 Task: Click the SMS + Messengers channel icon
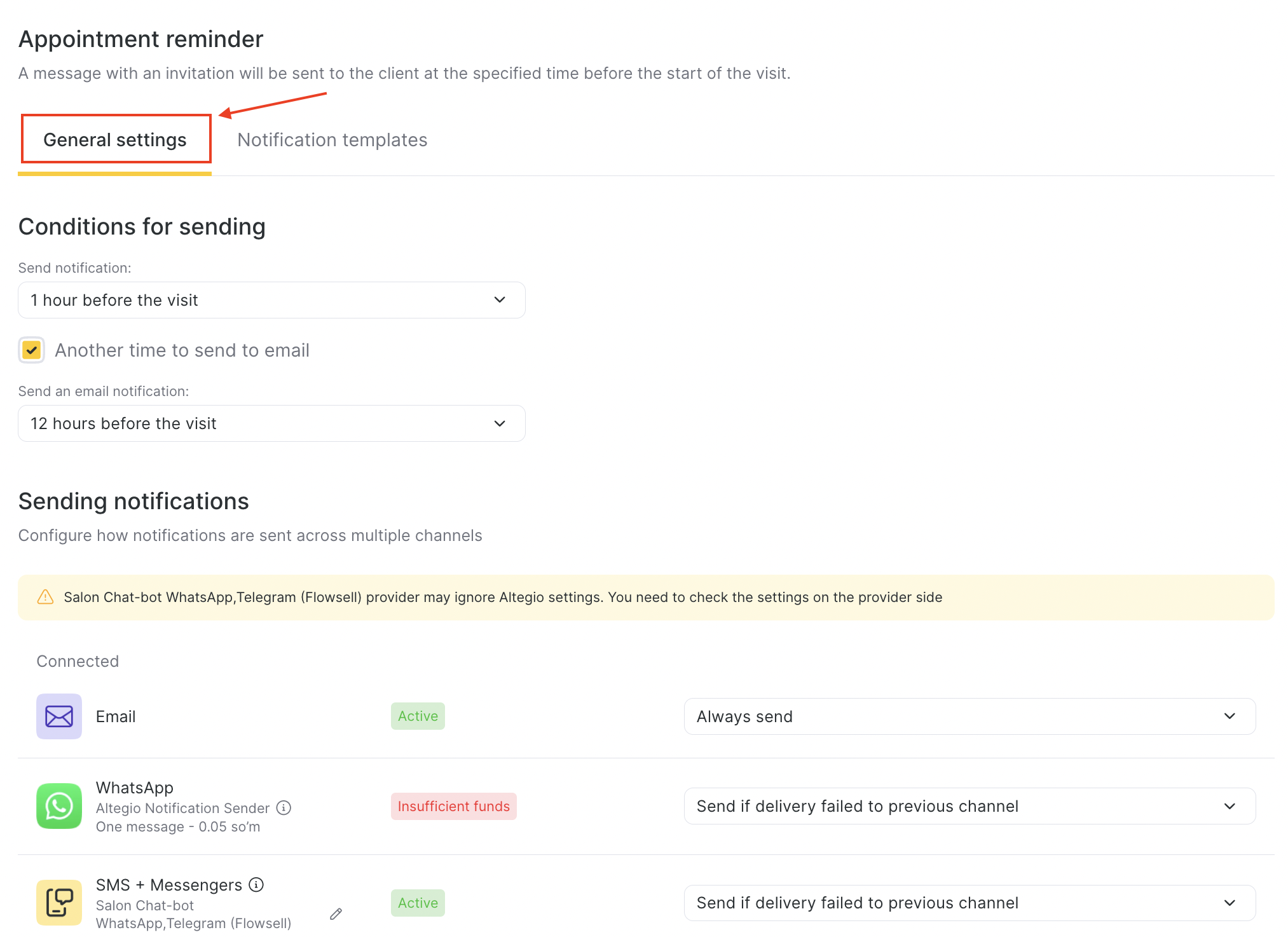[x=59, y=903]
